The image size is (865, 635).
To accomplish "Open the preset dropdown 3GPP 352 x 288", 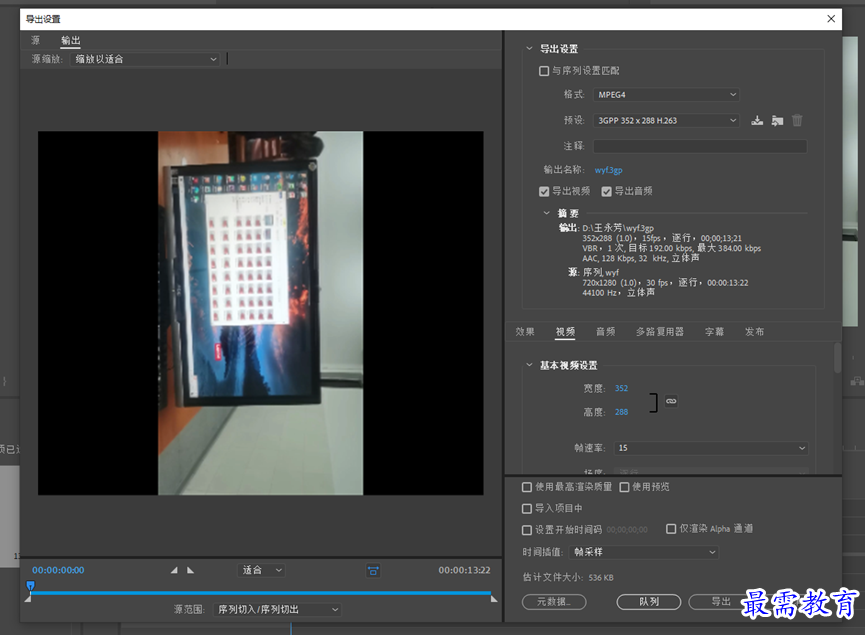I will coord(666,120).
